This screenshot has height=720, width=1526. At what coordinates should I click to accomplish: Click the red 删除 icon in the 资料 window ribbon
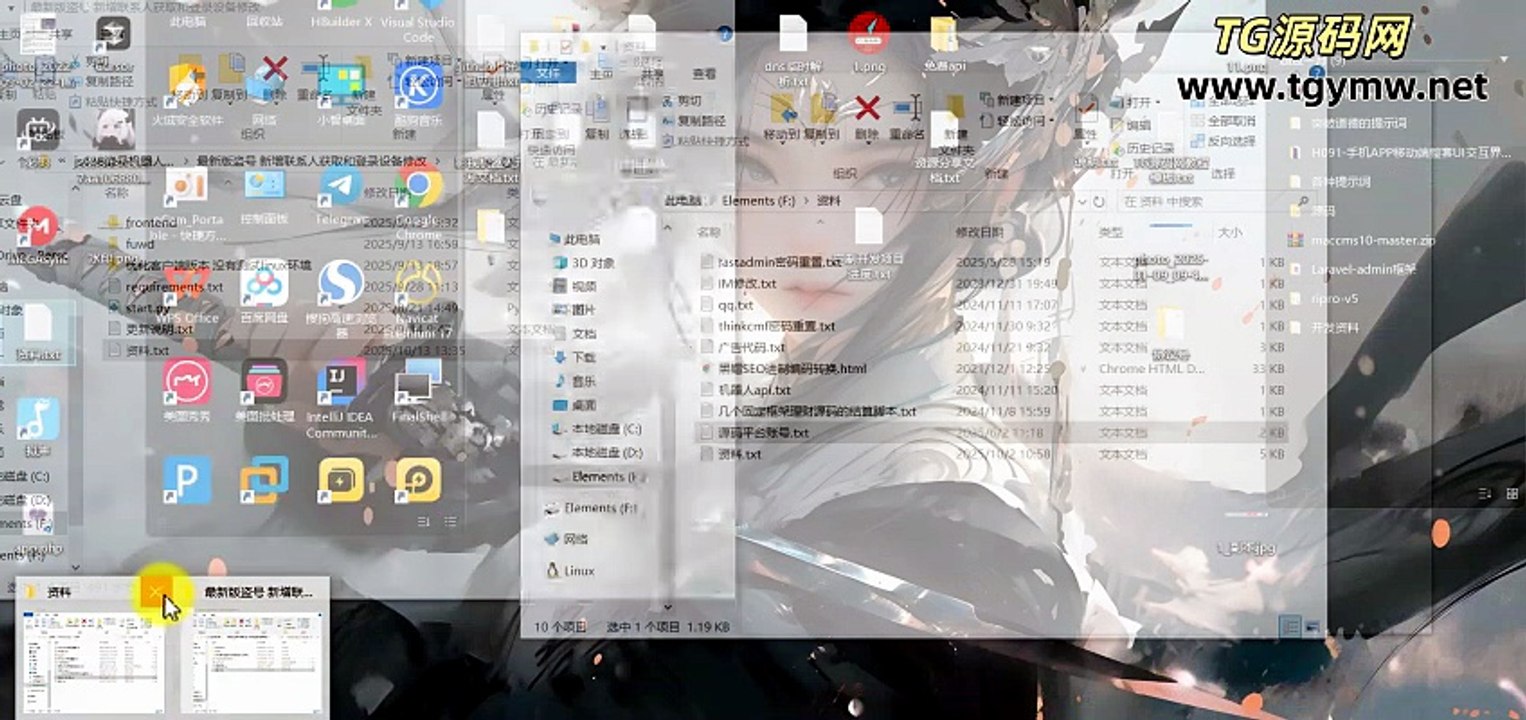pyautogui.click(x=868, y=116)
